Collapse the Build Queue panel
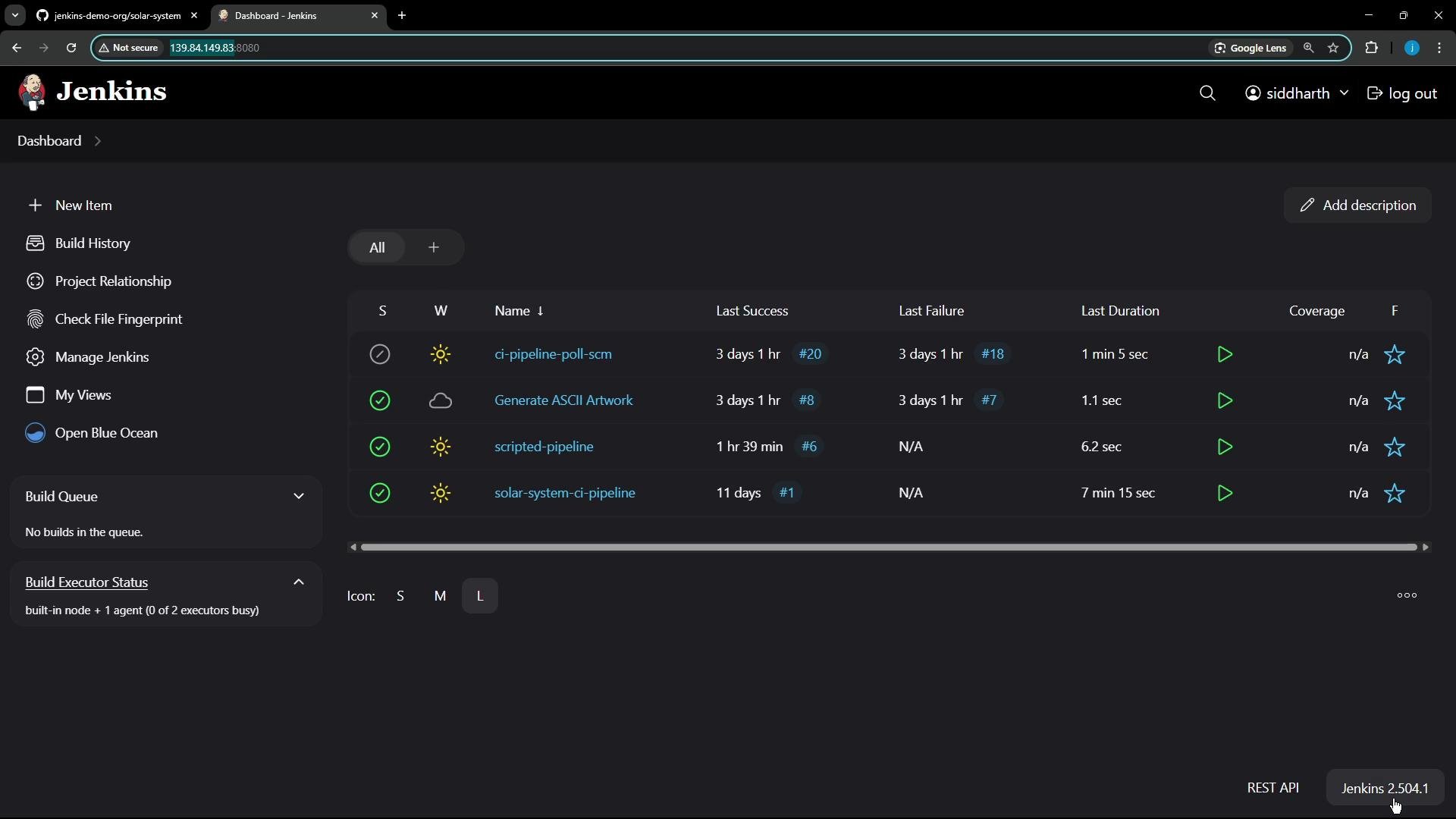This screenshot has height=819, width=1456. point(299,497)
